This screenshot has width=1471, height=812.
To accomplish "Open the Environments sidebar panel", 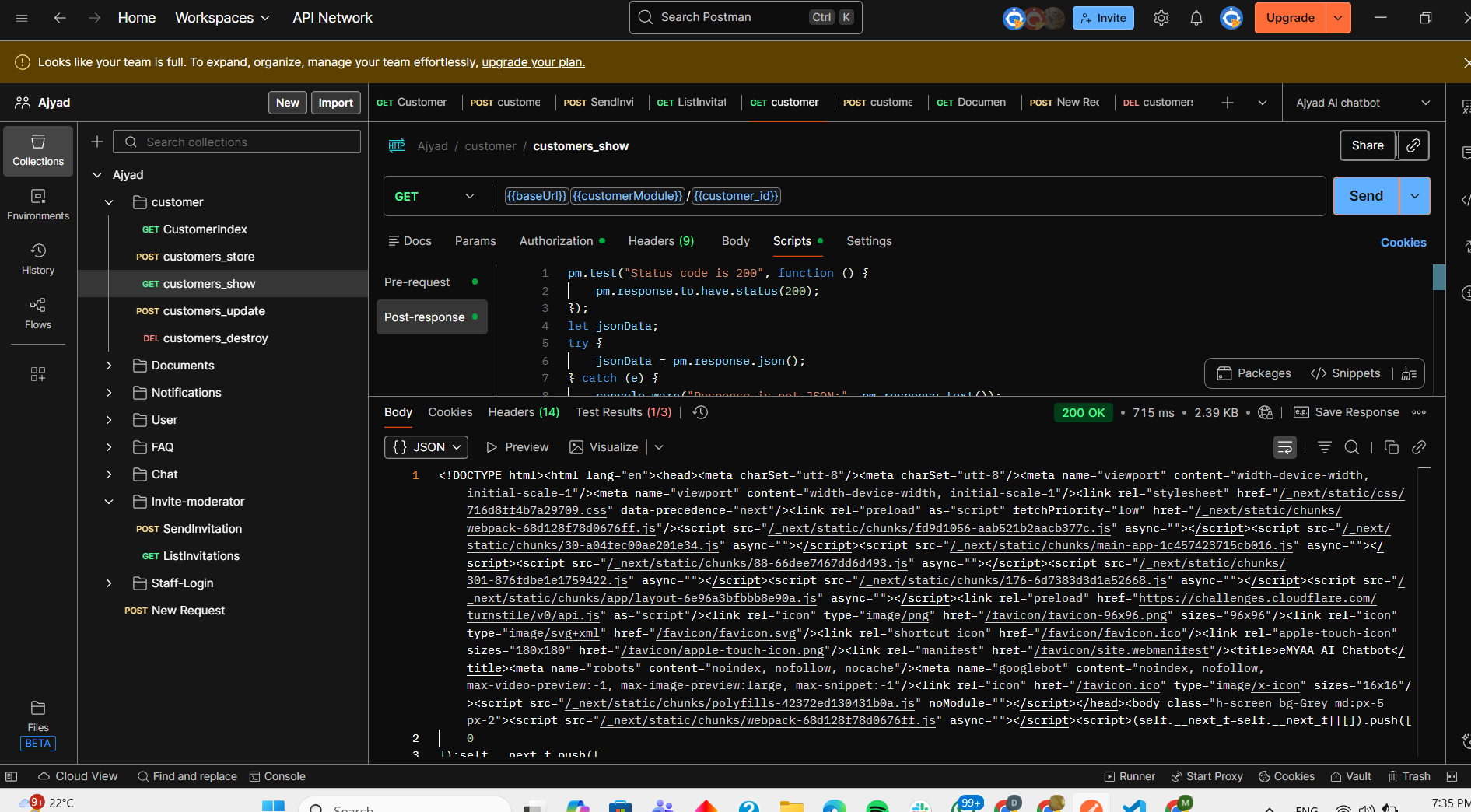I will [x=38, y=205].
